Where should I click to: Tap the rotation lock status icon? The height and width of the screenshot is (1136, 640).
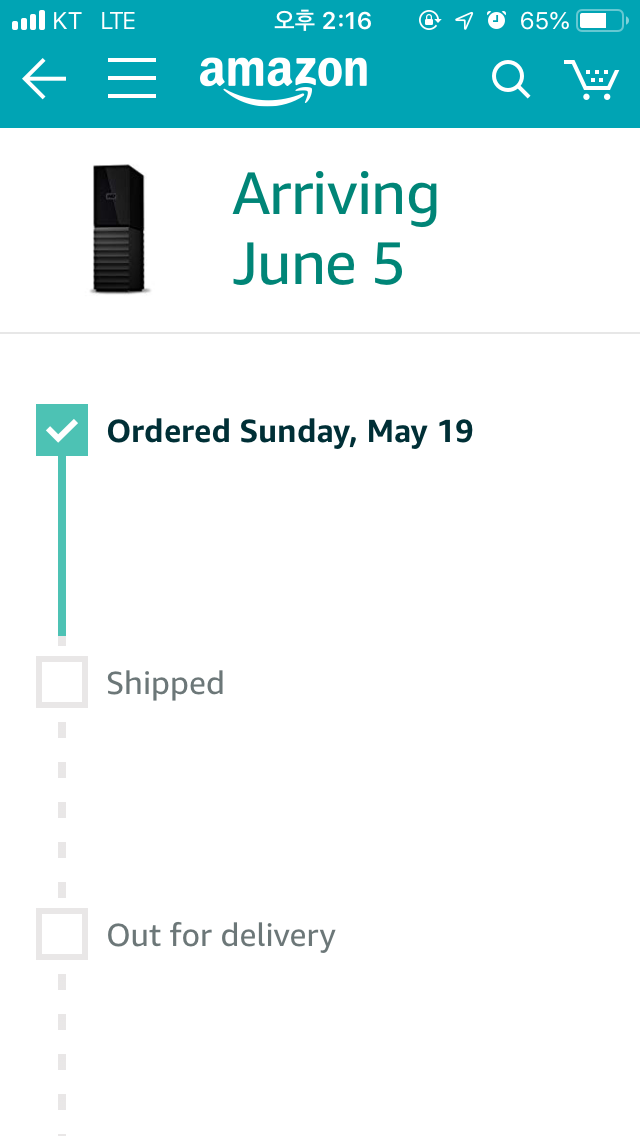pos(429,21)
